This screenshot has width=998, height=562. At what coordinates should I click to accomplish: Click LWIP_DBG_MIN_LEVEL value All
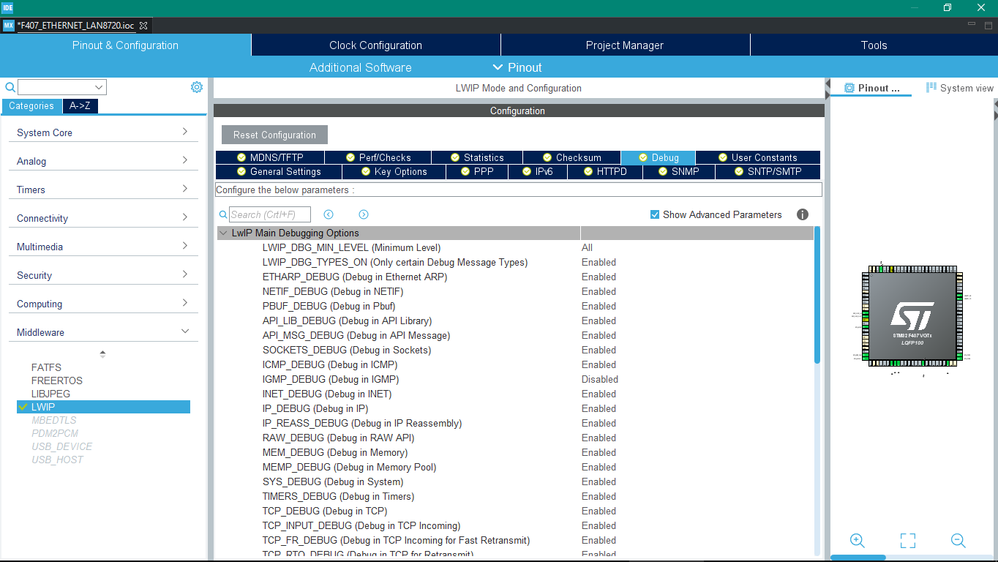[x=587, y=248]
